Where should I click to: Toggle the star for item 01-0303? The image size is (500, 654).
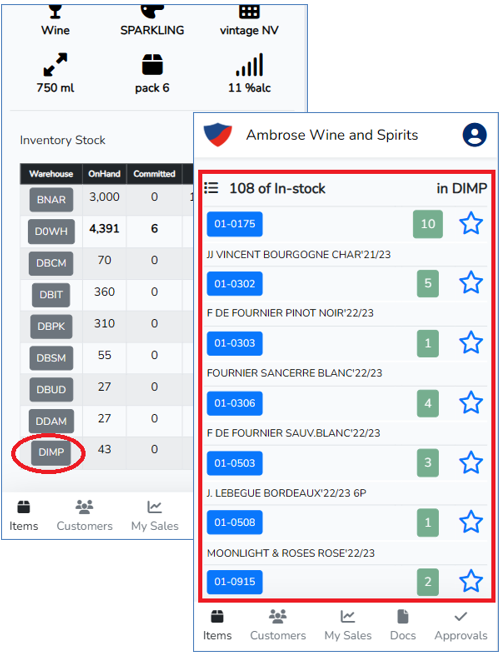pyautogui.click(x=471, y=343)
